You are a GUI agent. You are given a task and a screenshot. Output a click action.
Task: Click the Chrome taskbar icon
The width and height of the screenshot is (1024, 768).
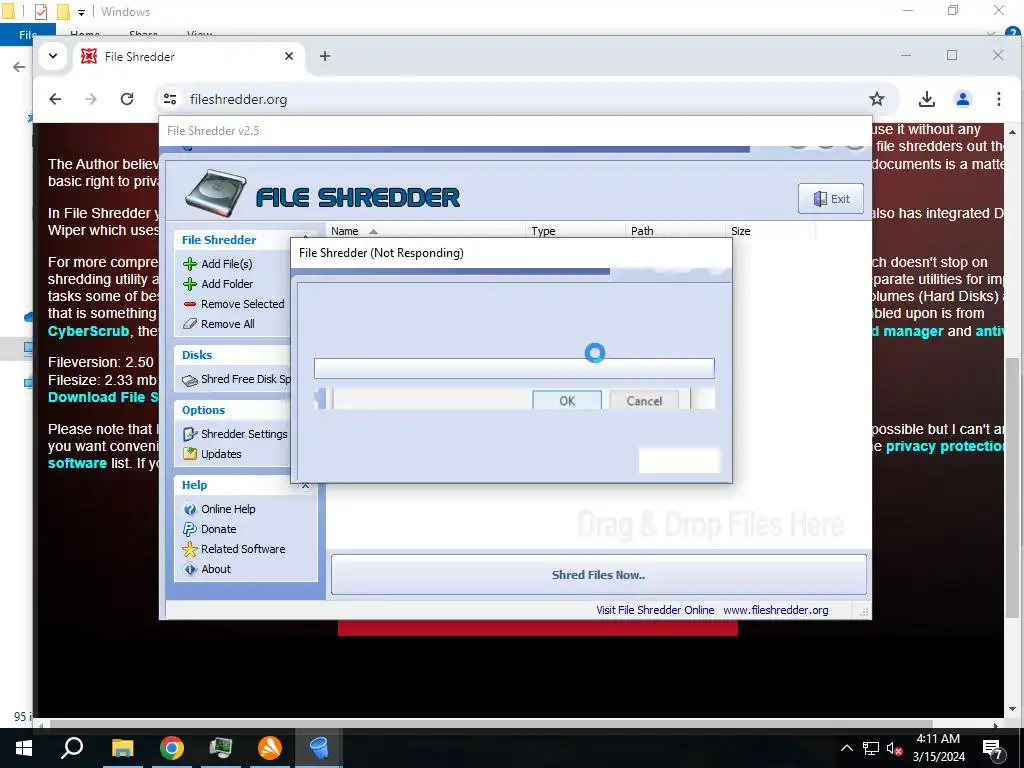(172, 748)
